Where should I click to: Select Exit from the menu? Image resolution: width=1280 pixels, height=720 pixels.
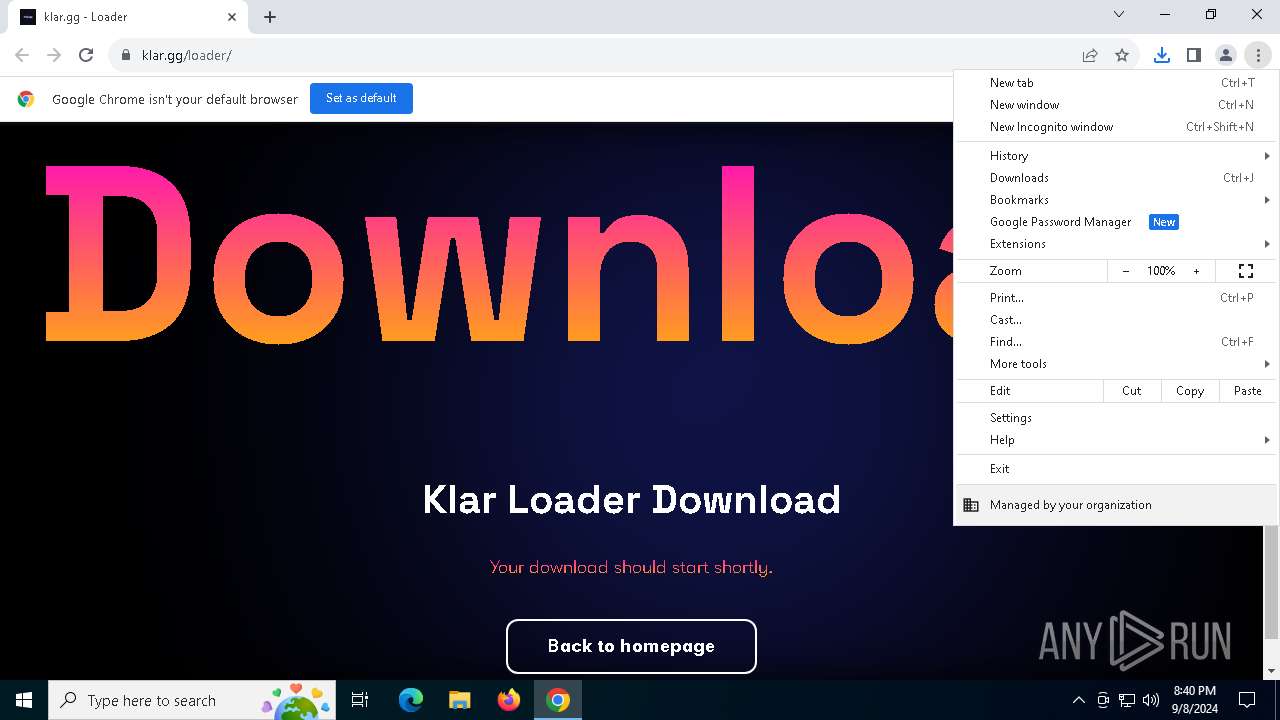(1115, 469)
